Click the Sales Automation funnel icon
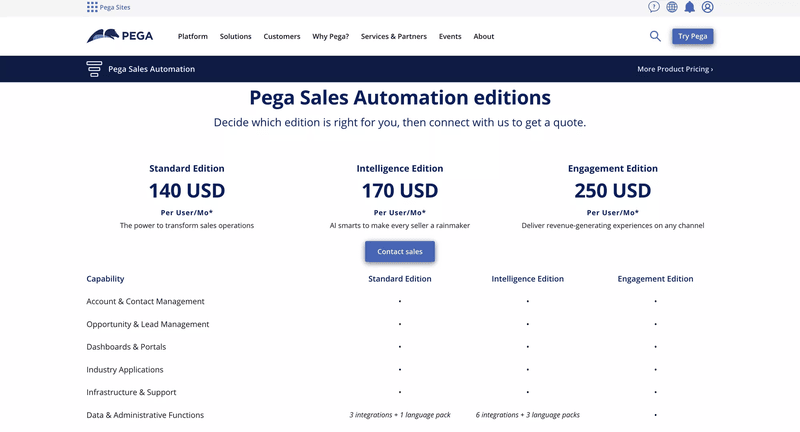 (94, 69)
